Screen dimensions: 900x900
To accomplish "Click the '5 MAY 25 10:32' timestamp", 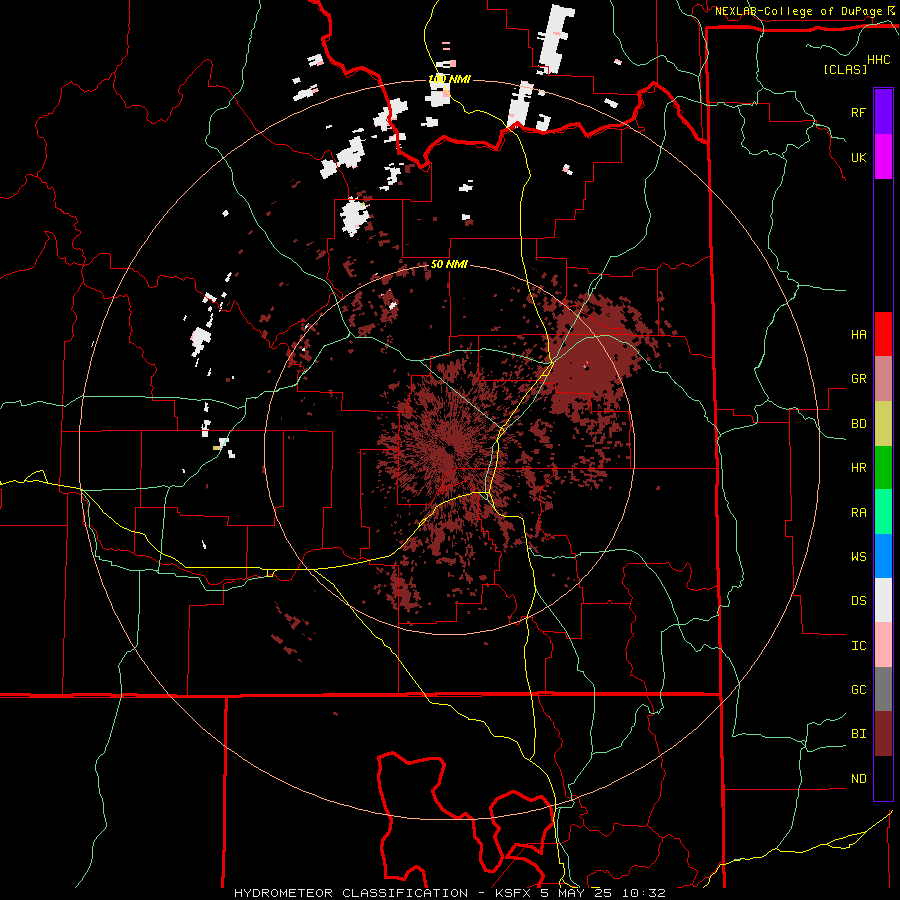I will pos(603,893).
